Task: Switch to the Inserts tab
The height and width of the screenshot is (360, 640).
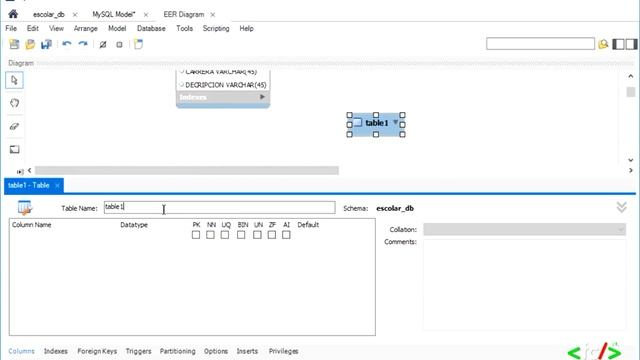Action: click(247, 351)
